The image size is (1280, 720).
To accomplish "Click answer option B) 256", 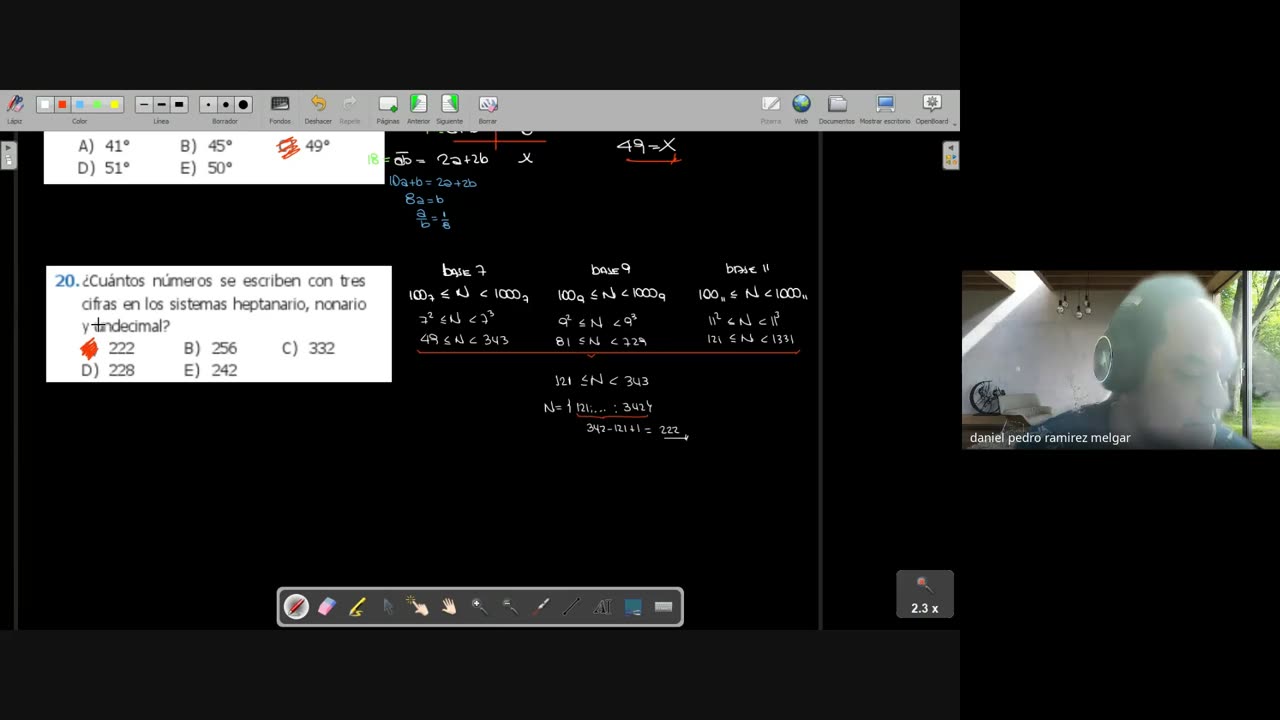I will tap(210, 348).
